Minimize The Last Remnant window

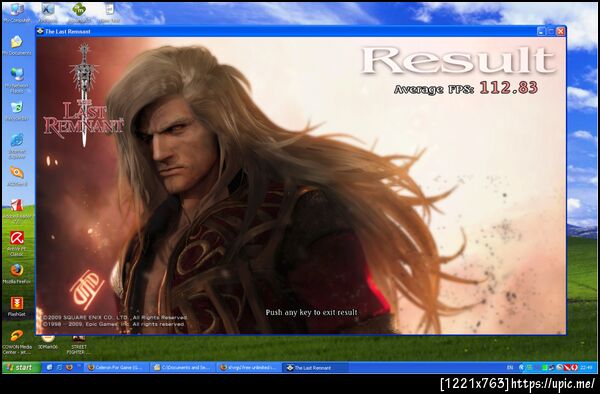pyautogui.click(x=541, y=31)
